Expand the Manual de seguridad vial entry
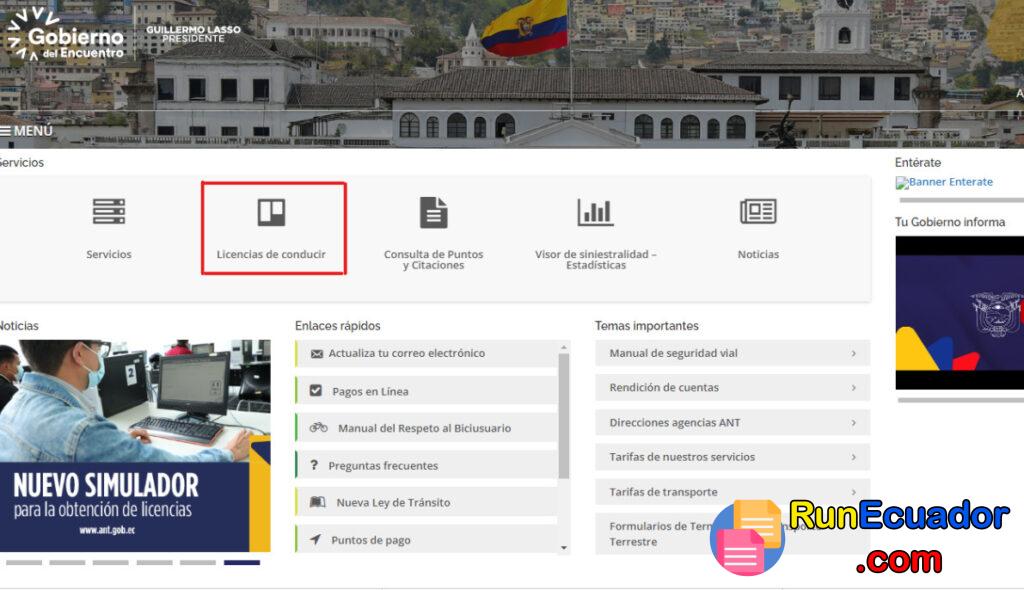This screenshot has height=590, width=1024. point(732,353)
